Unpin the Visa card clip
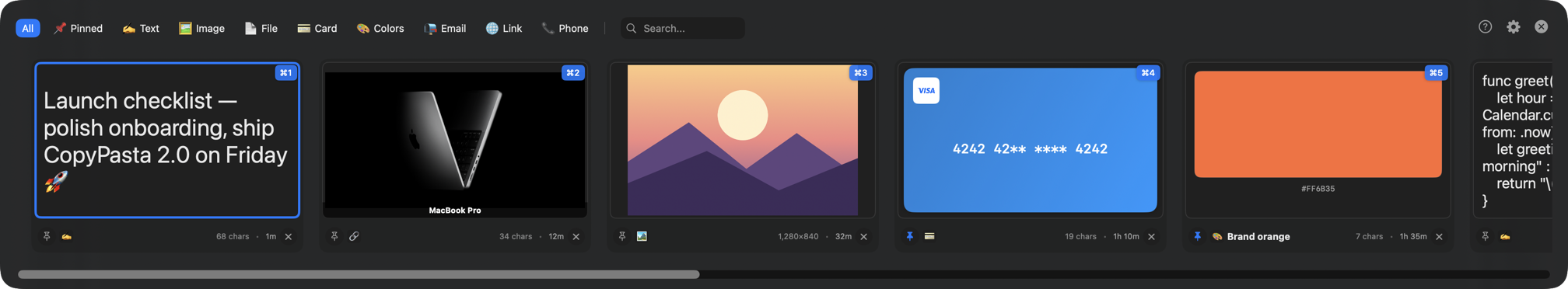 coord(910,236)
